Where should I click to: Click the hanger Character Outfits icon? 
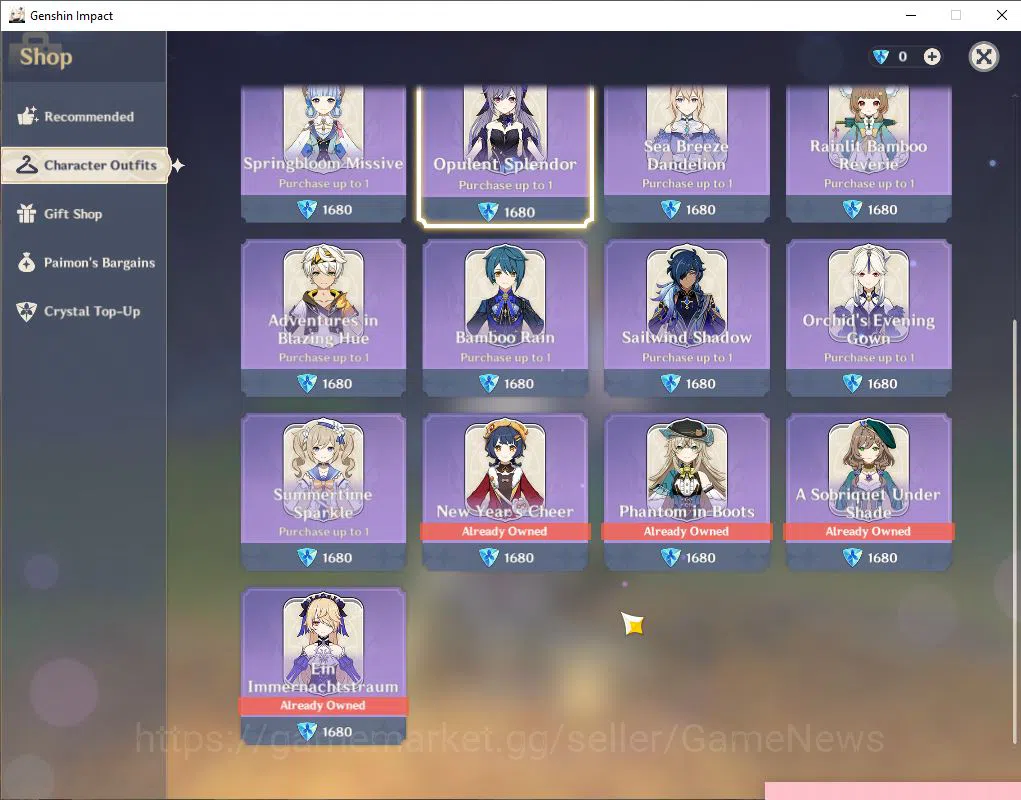pos(27,165)
